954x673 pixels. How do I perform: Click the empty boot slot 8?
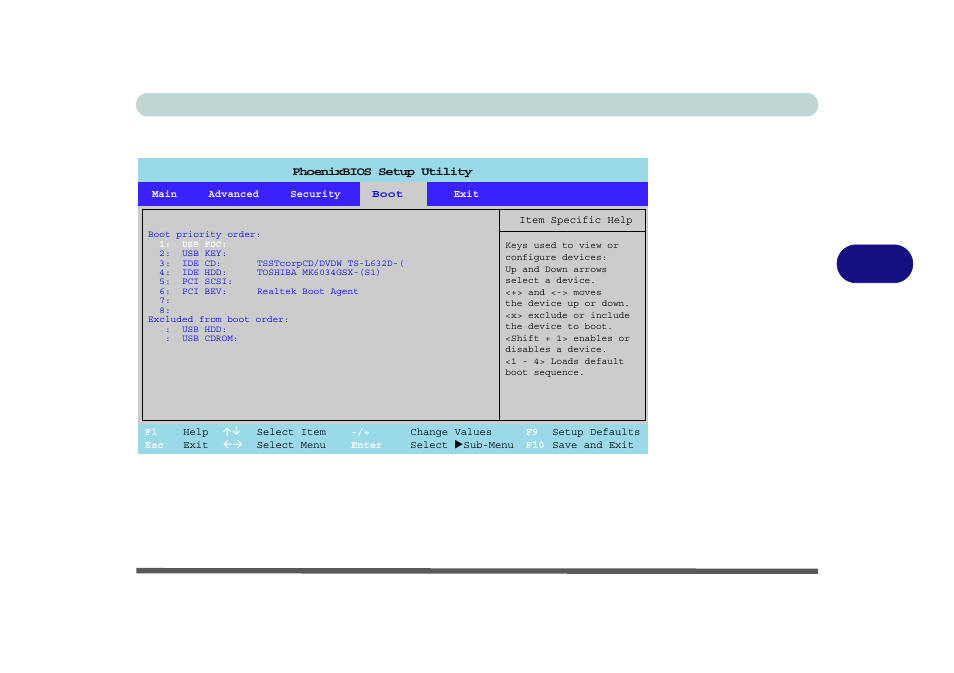point(165,310)
